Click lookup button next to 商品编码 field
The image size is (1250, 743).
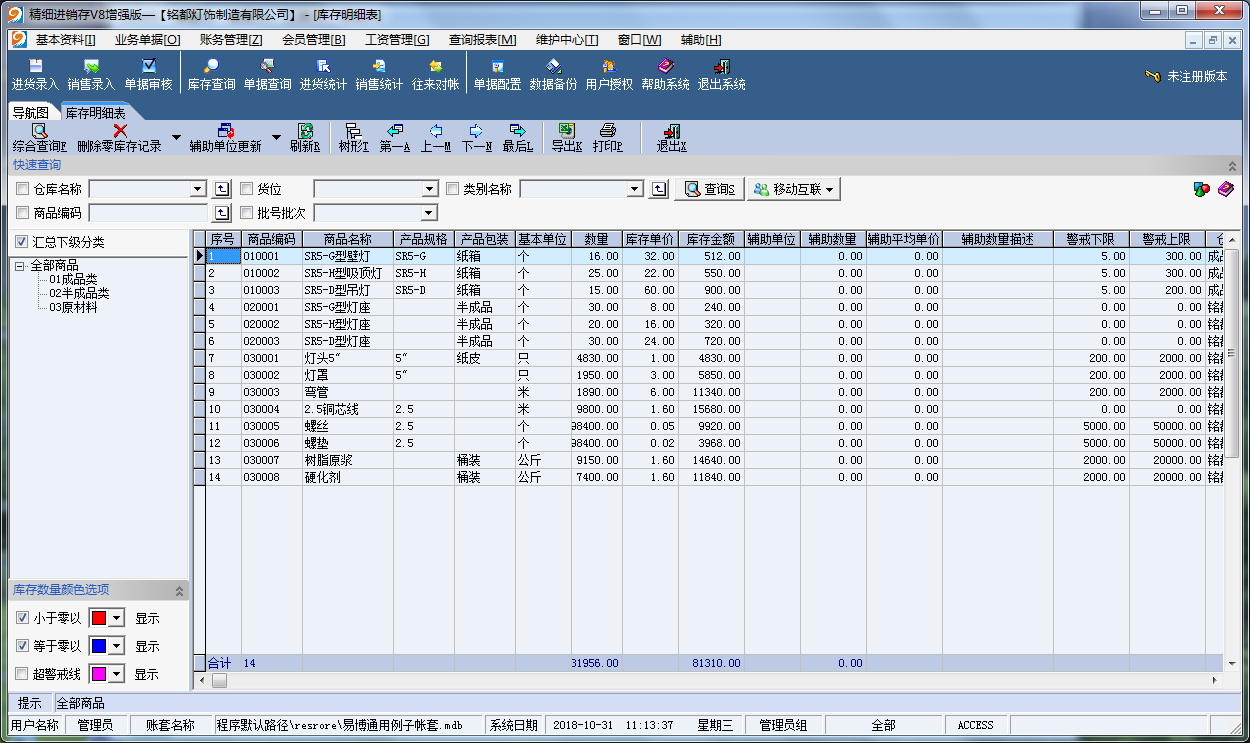tap(222, 213)
